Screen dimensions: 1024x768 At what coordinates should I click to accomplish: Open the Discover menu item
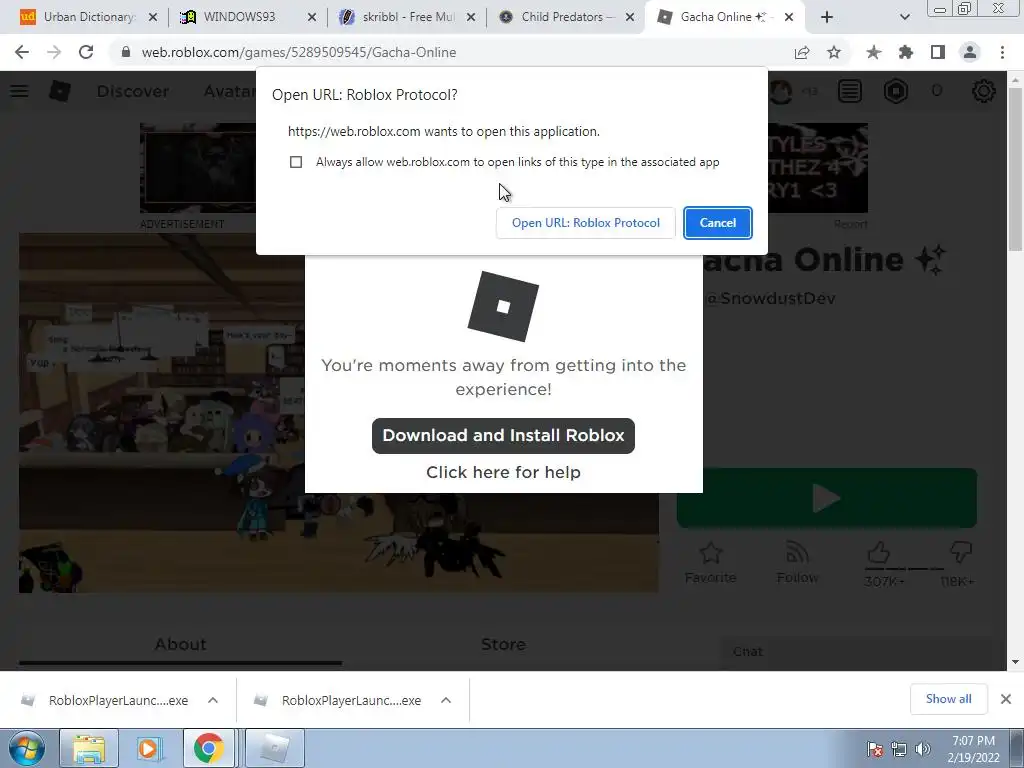(133, 91)
